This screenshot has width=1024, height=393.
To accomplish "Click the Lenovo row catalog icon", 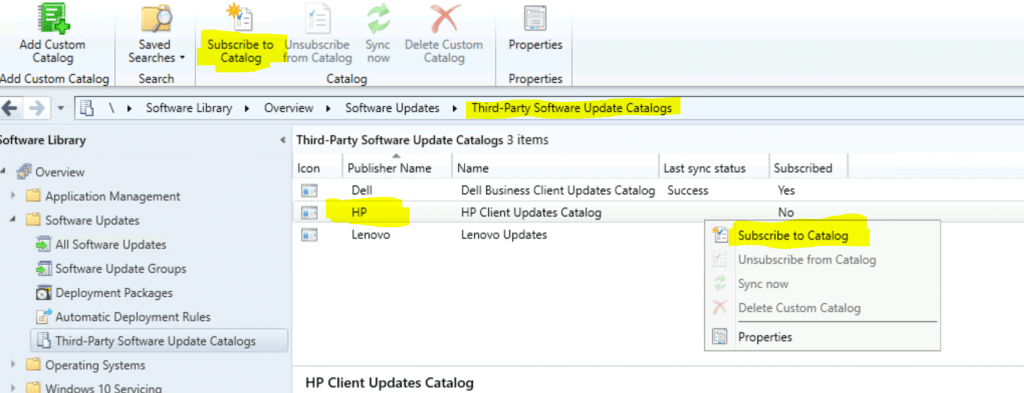I will click(x=309, y=235).
